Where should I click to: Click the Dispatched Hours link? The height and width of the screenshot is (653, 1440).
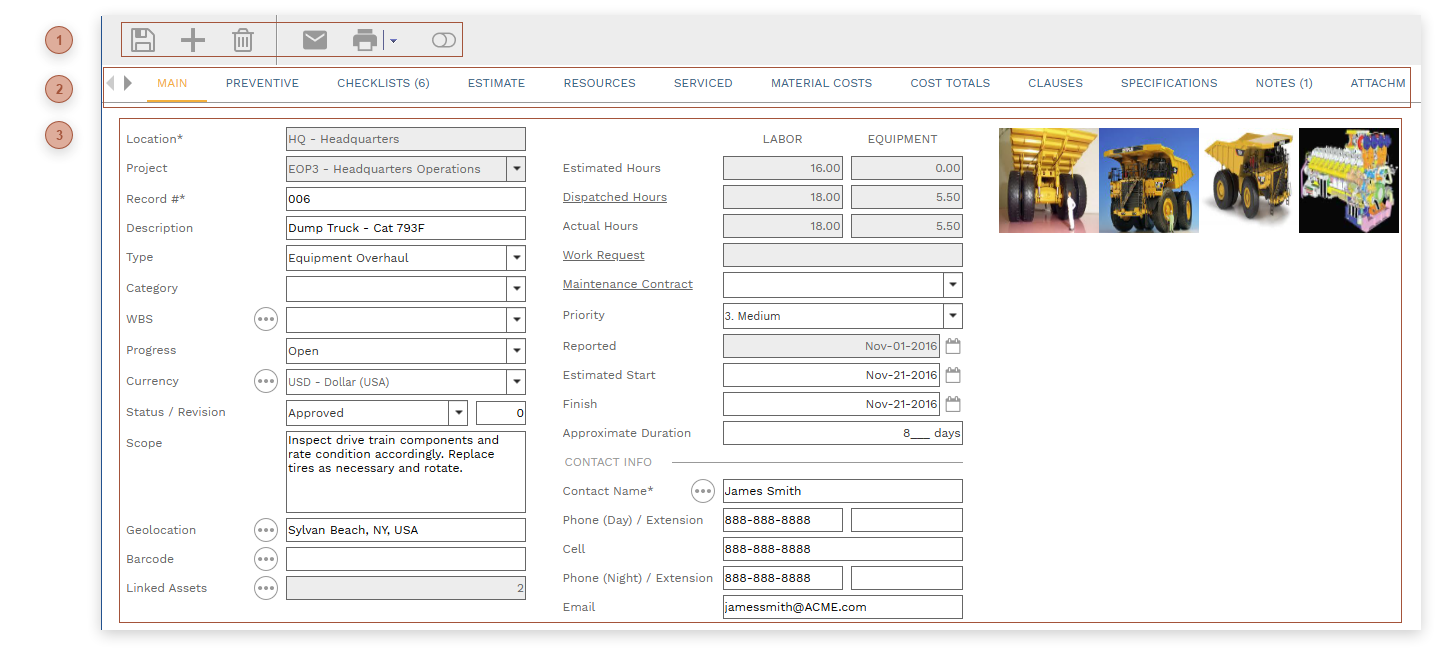[614, 197]
